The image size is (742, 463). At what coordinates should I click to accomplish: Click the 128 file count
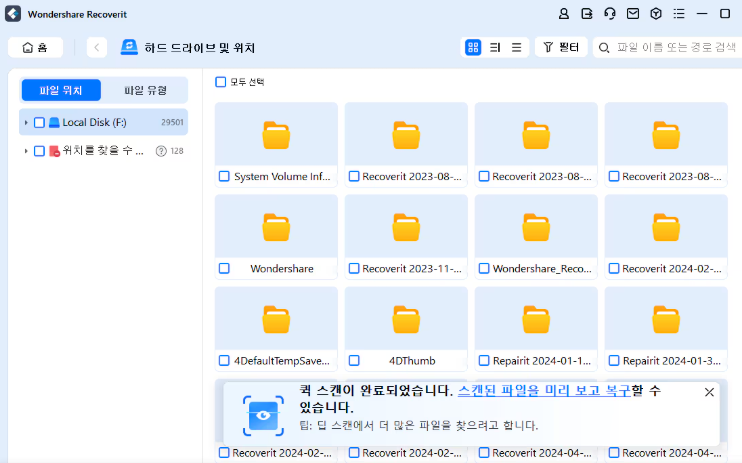177,151
